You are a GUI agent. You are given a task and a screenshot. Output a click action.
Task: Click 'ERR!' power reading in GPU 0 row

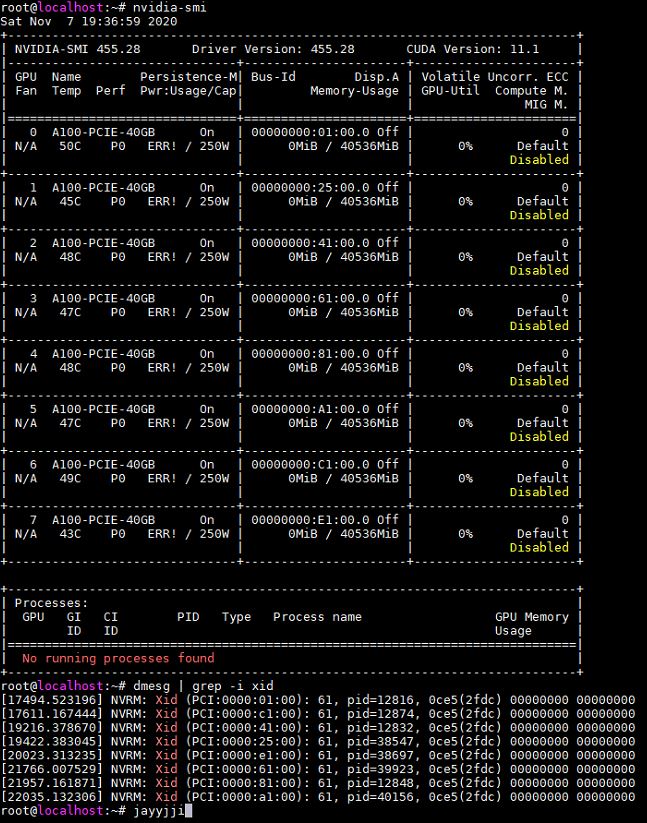(162, 146)
